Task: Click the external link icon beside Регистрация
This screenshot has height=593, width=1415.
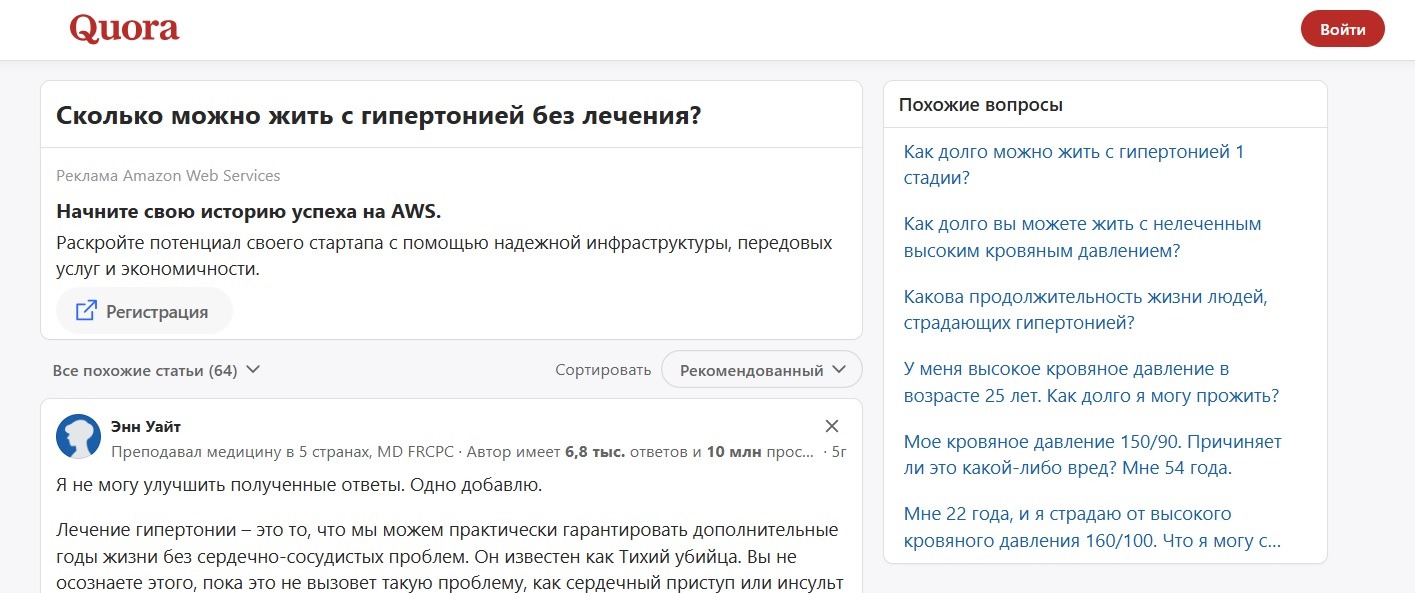Action: pyautogui.click(x=86, y=311)
